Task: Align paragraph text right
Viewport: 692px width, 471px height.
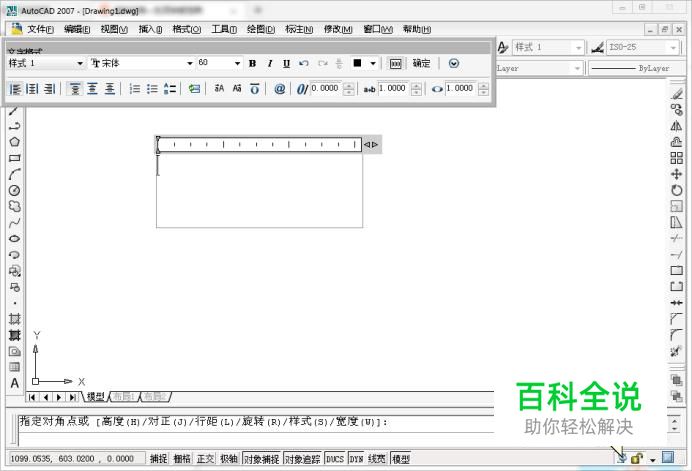Action: tap(49, 89)
